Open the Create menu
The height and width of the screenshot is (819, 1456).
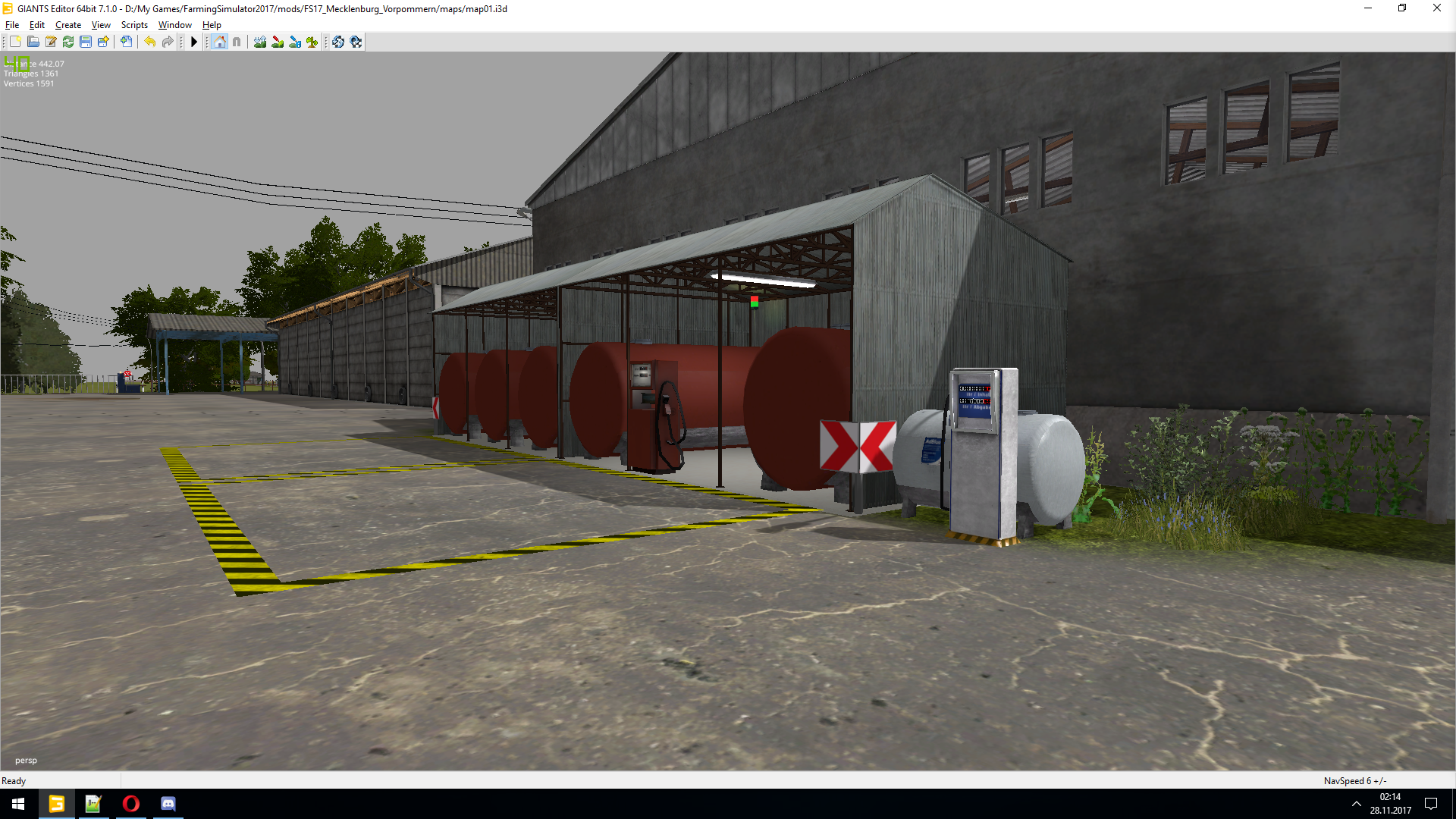tap(67, 25)
